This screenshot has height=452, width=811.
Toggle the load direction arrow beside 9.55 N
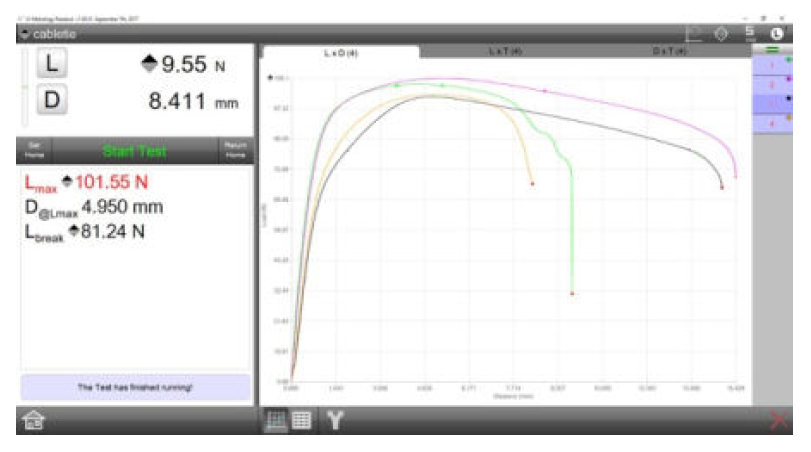[x=149, y=66]
